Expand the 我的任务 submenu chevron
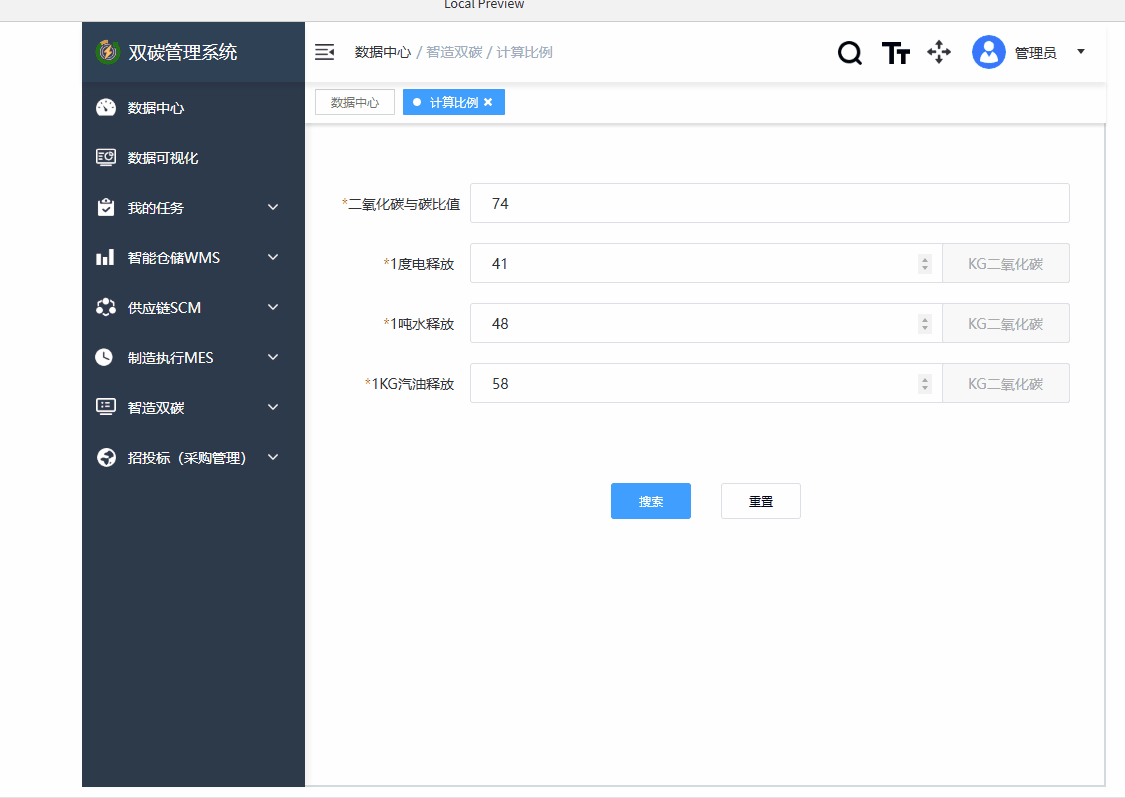 click(x=272, y=207)
